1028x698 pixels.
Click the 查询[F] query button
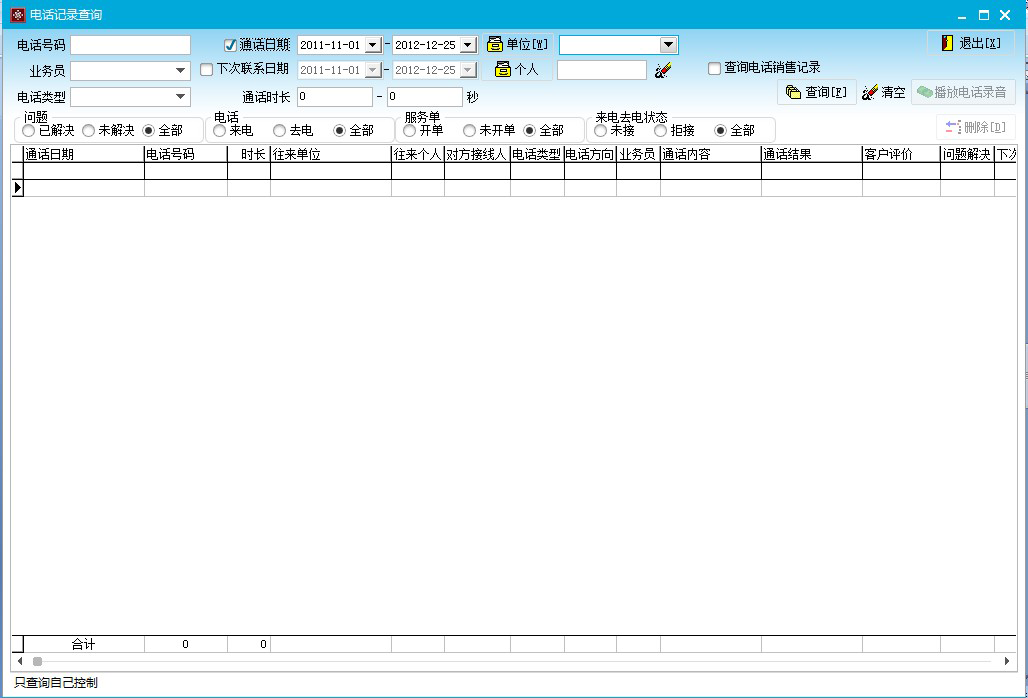(x=817, y=92)
